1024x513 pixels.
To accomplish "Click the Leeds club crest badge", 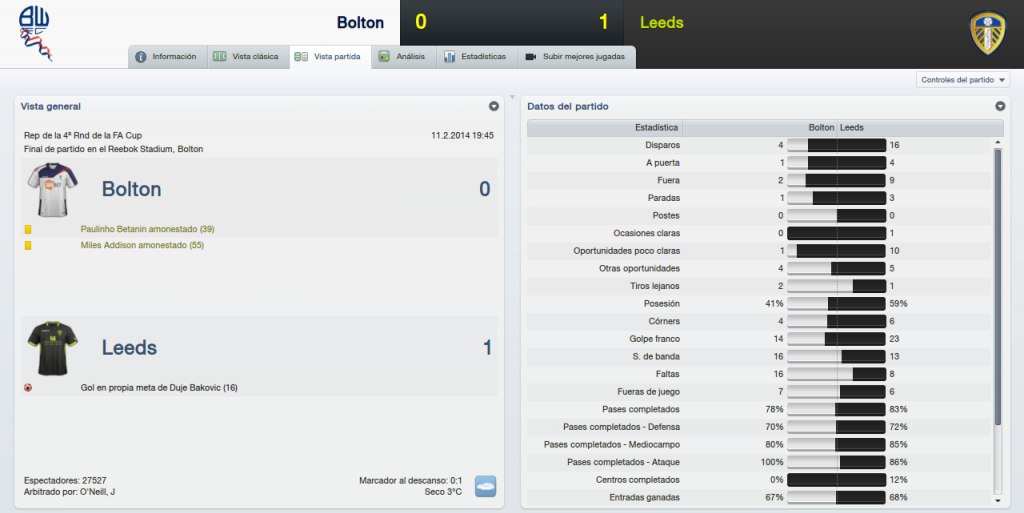I will (987, 33).
